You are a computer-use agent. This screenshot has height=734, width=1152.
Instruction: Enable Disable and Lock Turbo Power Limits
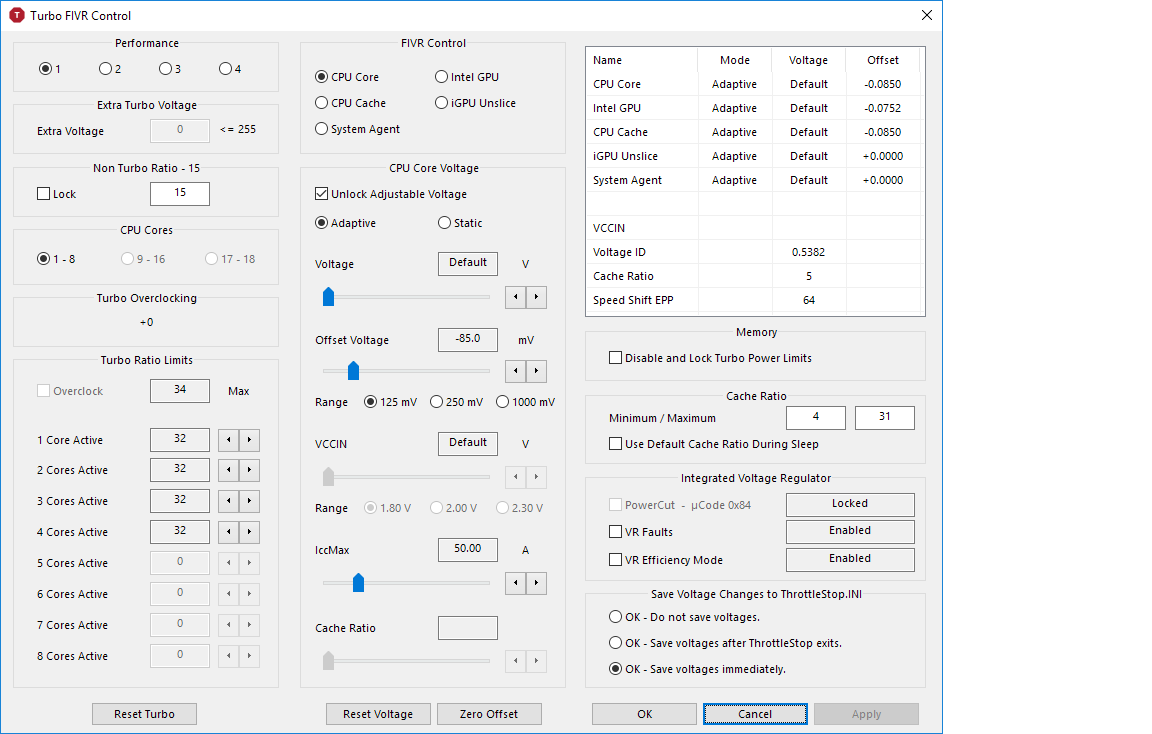(x=615, y=358)
